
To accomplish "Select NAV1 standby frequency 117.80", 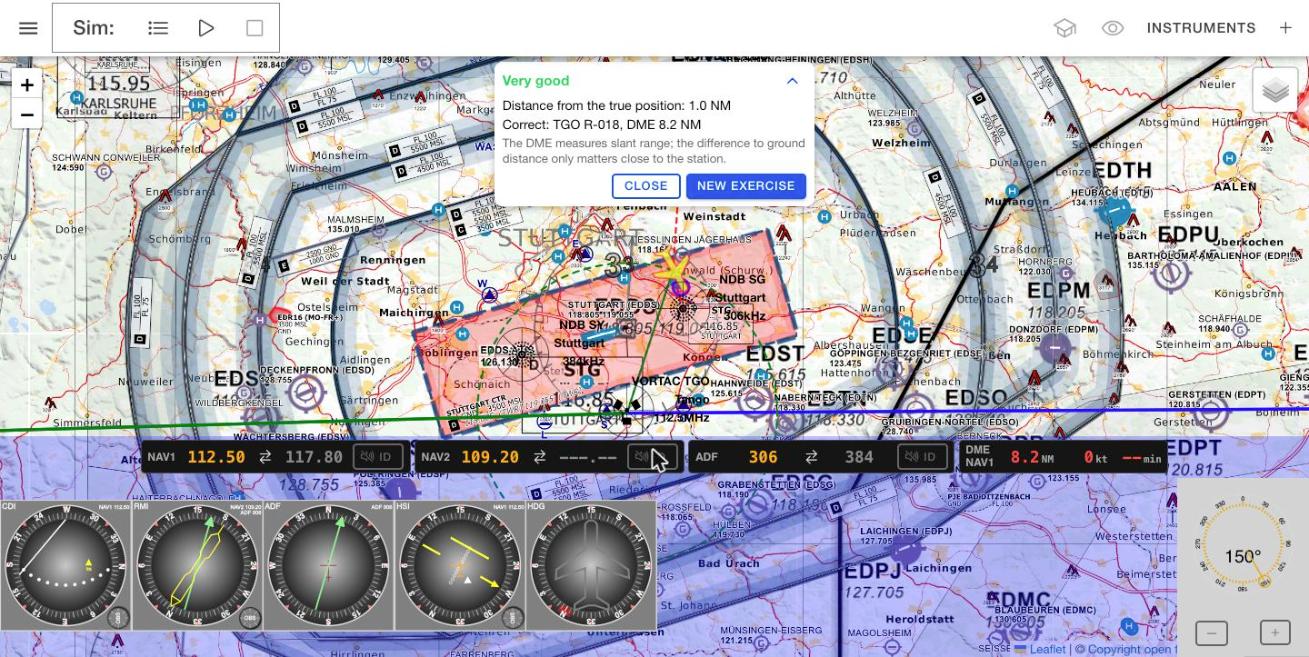I will [x=314, y=457].
